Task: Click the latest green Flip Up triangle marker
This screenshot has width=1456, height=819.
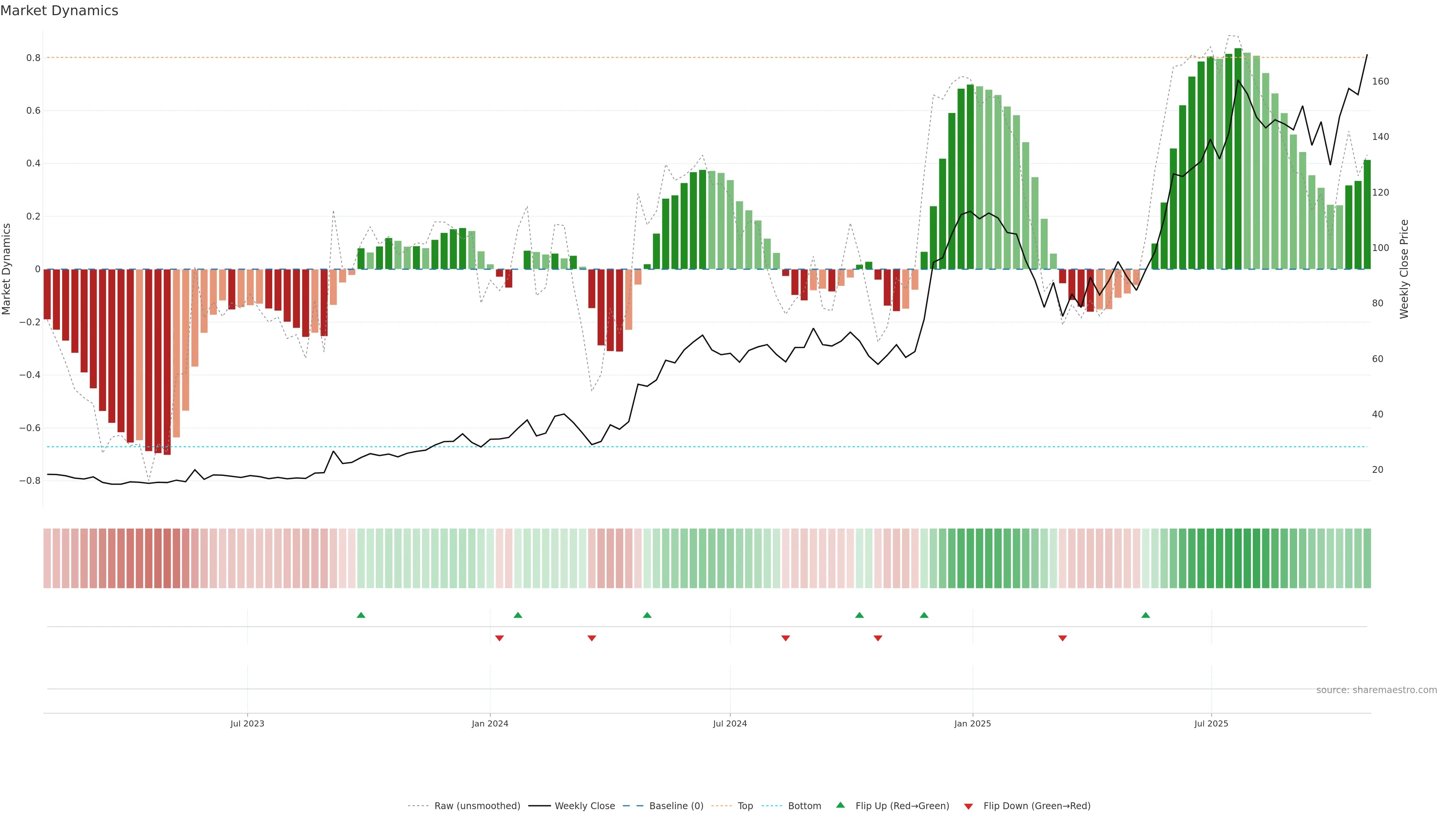Action: 1146,615
